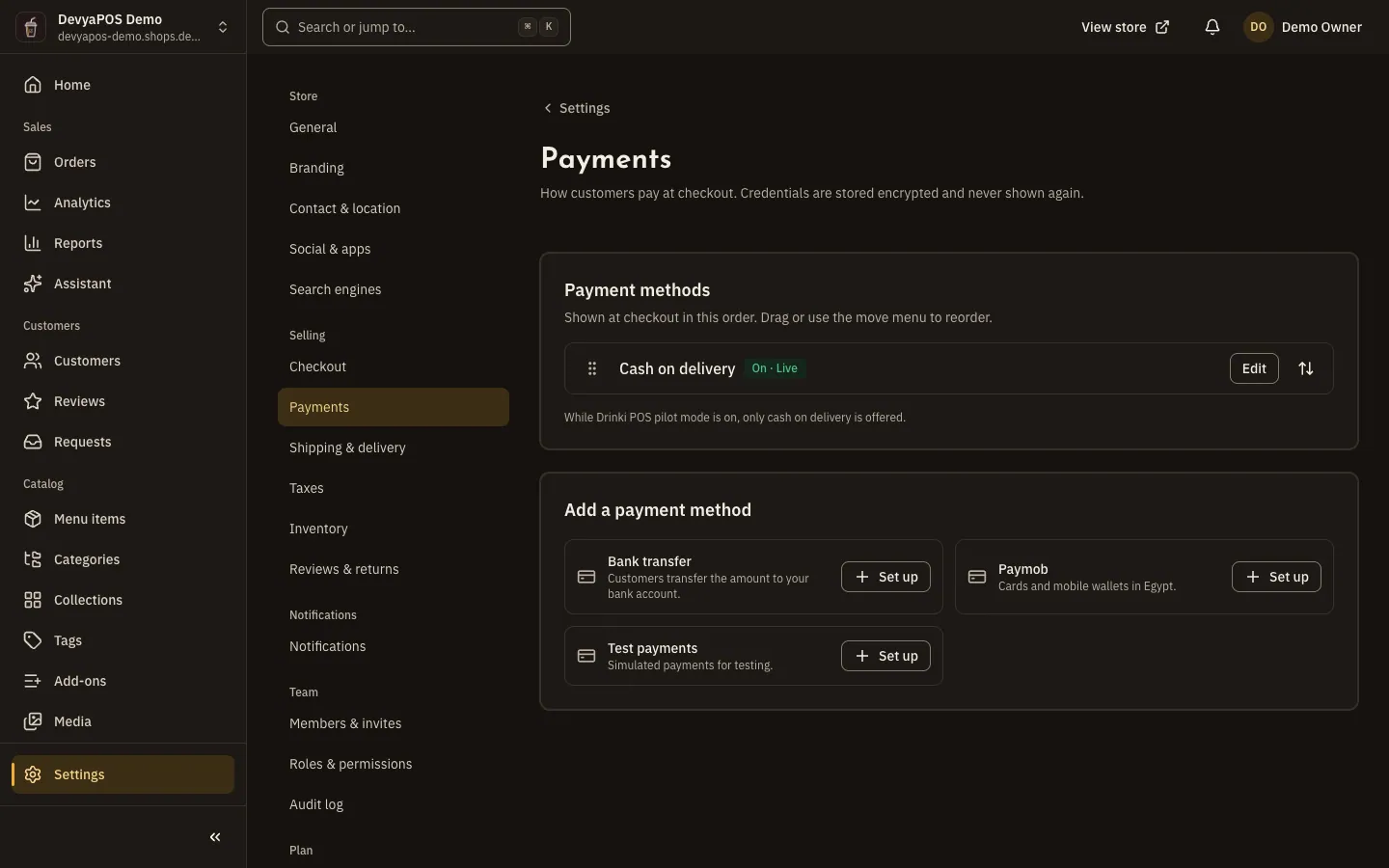Open Members & invites
This screenshot has height=868, width=1389.
tap(394, 723)
